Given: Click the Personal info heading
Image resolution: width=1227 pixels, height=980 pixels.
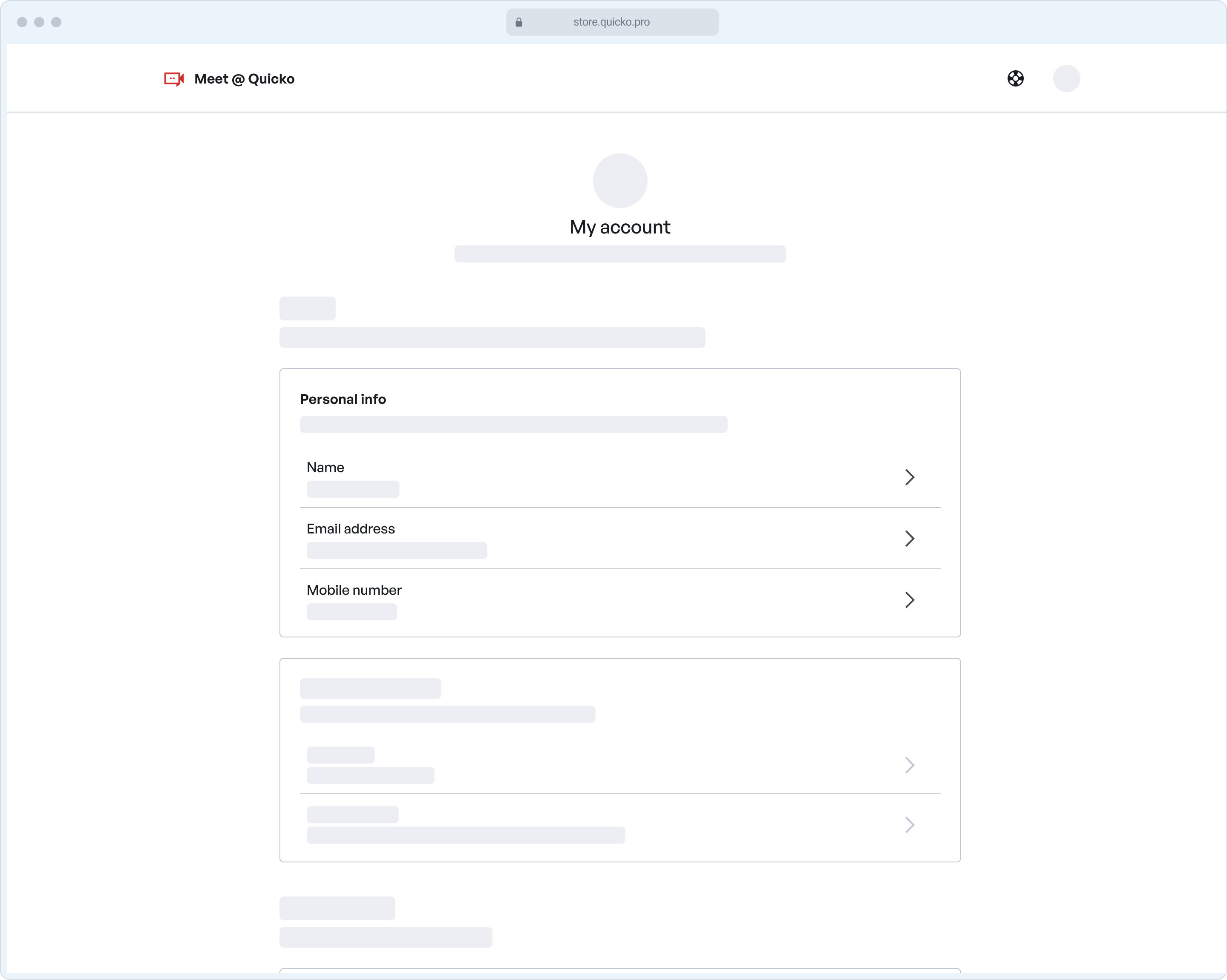Looking at the screenshot, I should pos(343,400).
